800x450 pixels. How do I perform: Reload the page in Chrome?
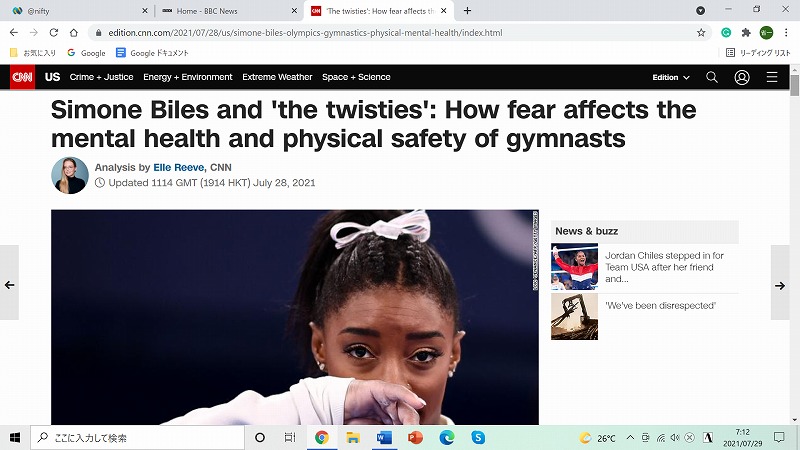(54, 33)
